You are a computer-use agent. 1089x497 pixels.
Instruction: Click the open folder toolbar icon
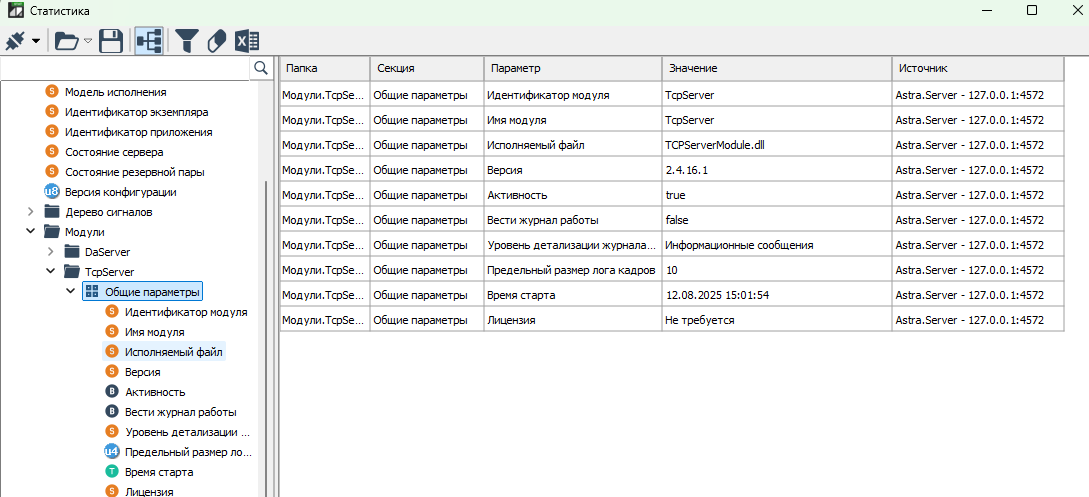click(66, 41)
